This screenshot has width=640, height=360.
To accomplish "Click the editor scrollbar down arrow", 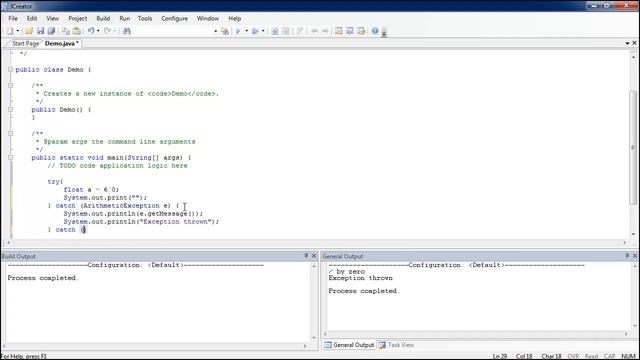I will (x=633, y=234).
